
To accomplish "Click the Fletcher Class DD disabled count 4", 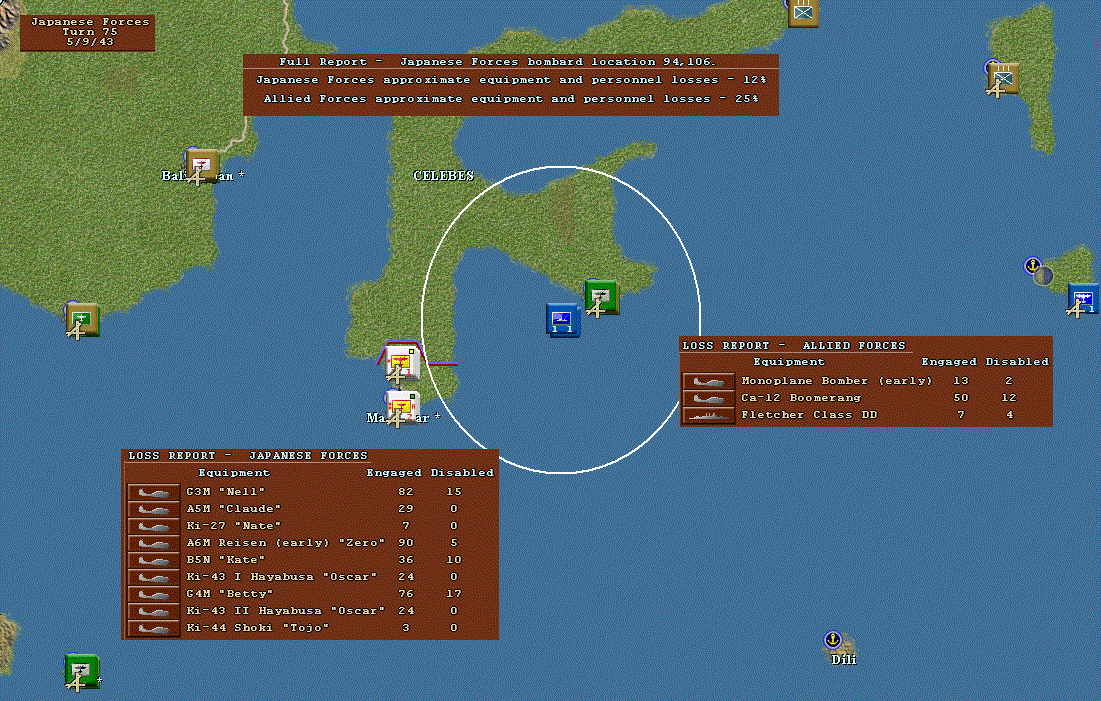I will click(1010, 415).
